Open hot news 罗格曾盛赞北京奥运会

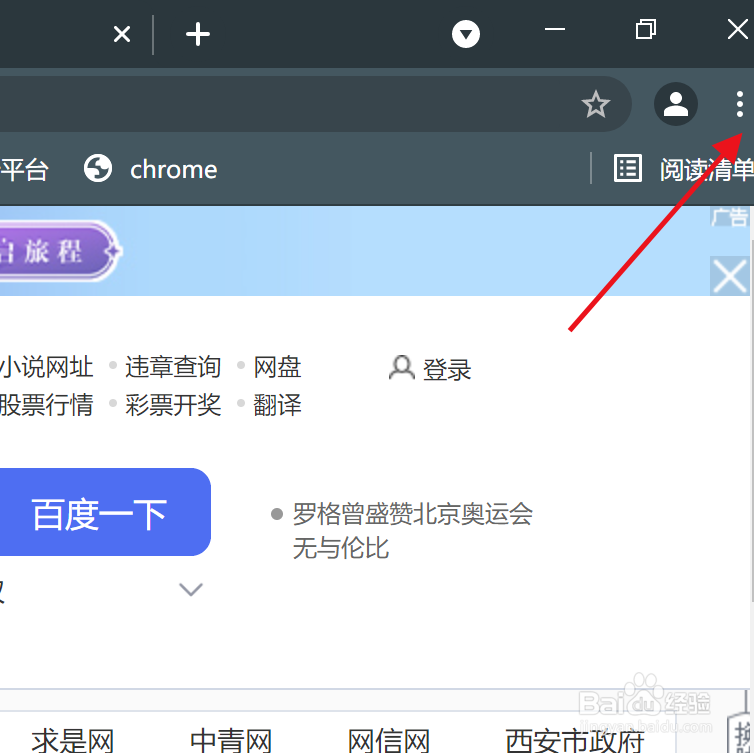(413, 530)
